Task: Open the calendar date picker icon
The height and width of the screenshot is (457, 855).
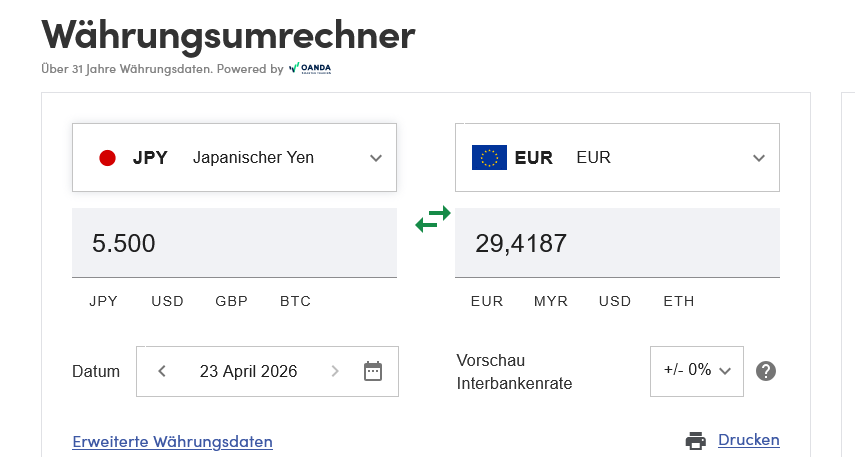Action: point(373,371)
